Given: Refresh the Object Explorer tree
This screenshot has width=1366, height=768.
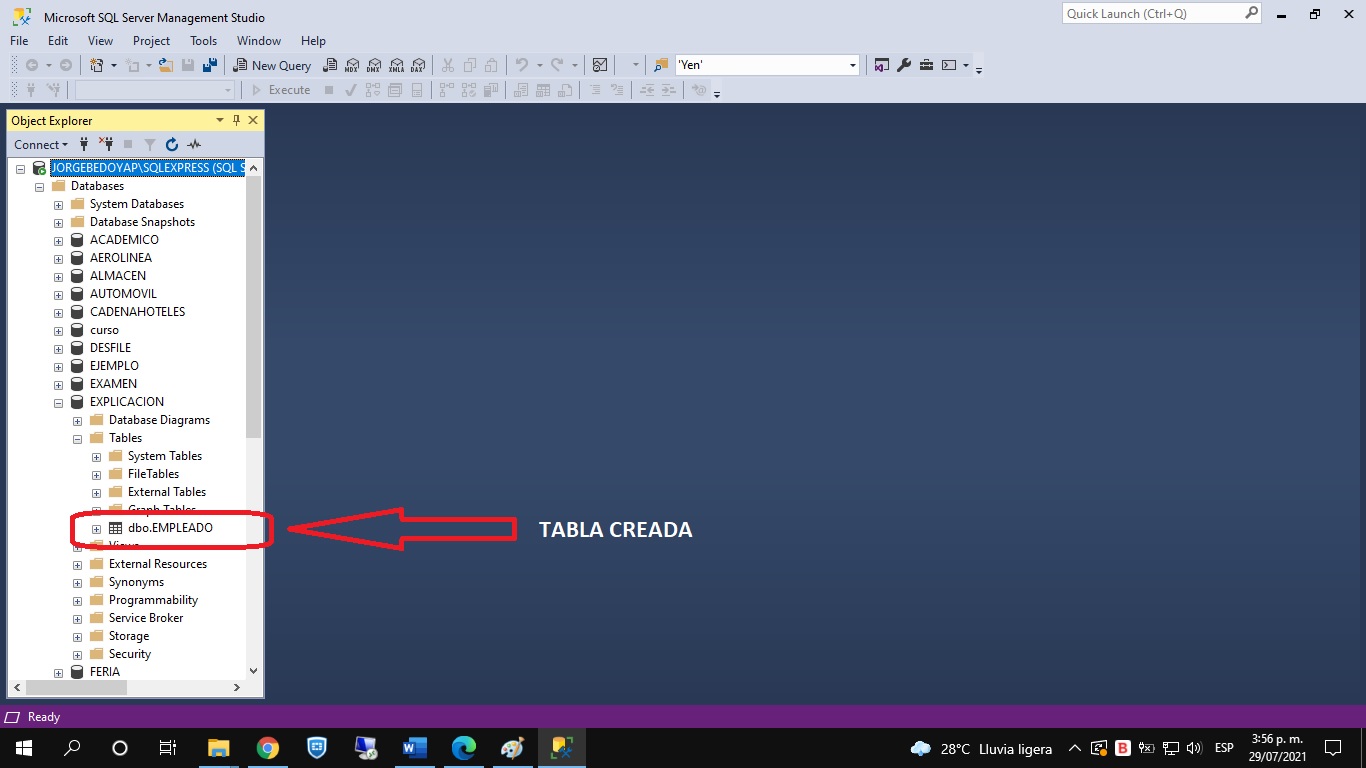Looking at the screenshot, I should pyautogui.click(x=172, y=144).
